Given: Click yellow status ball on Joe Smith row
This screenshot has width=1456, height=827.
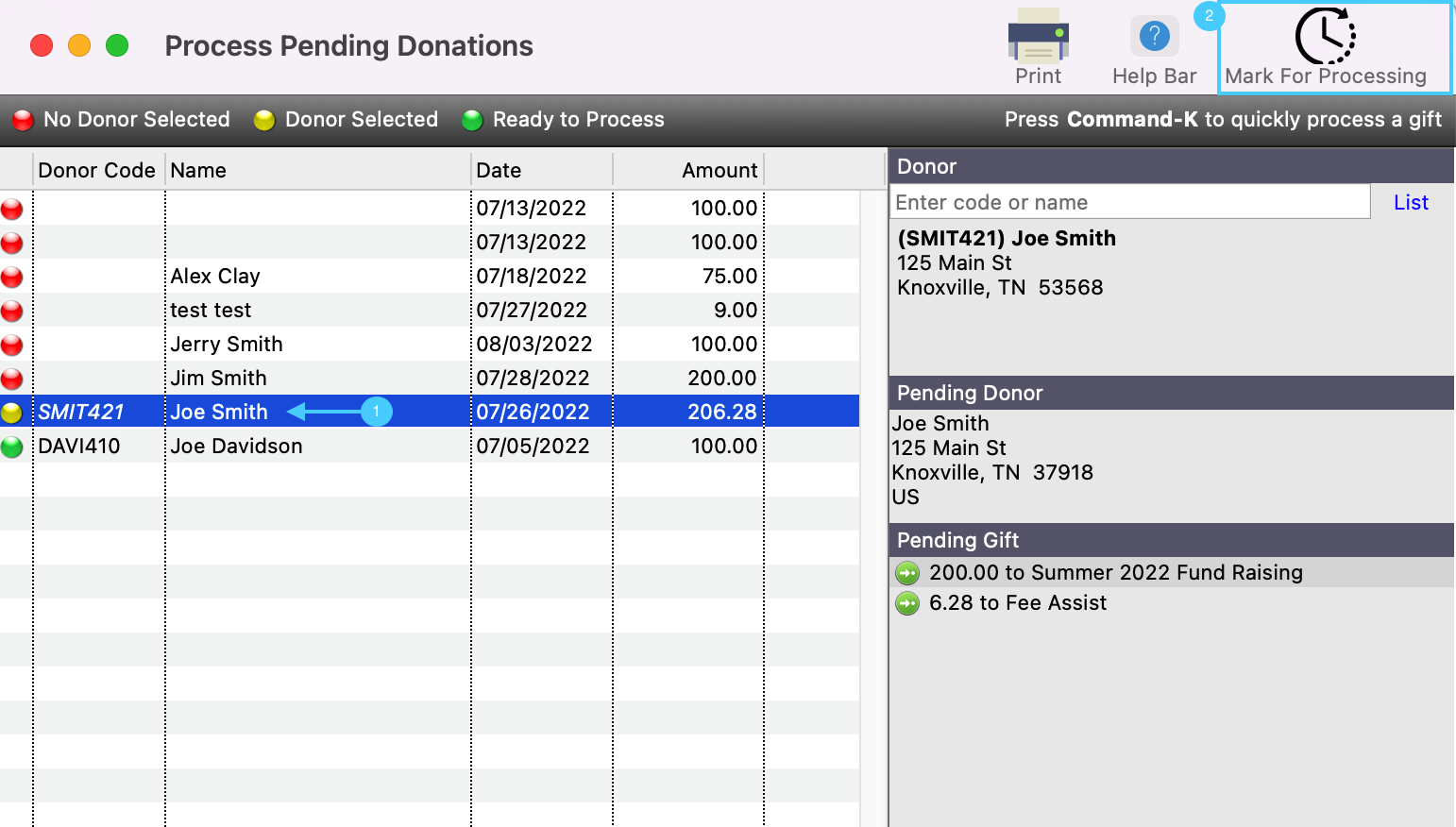Looking at the screenshot, I should coord(12,413).
